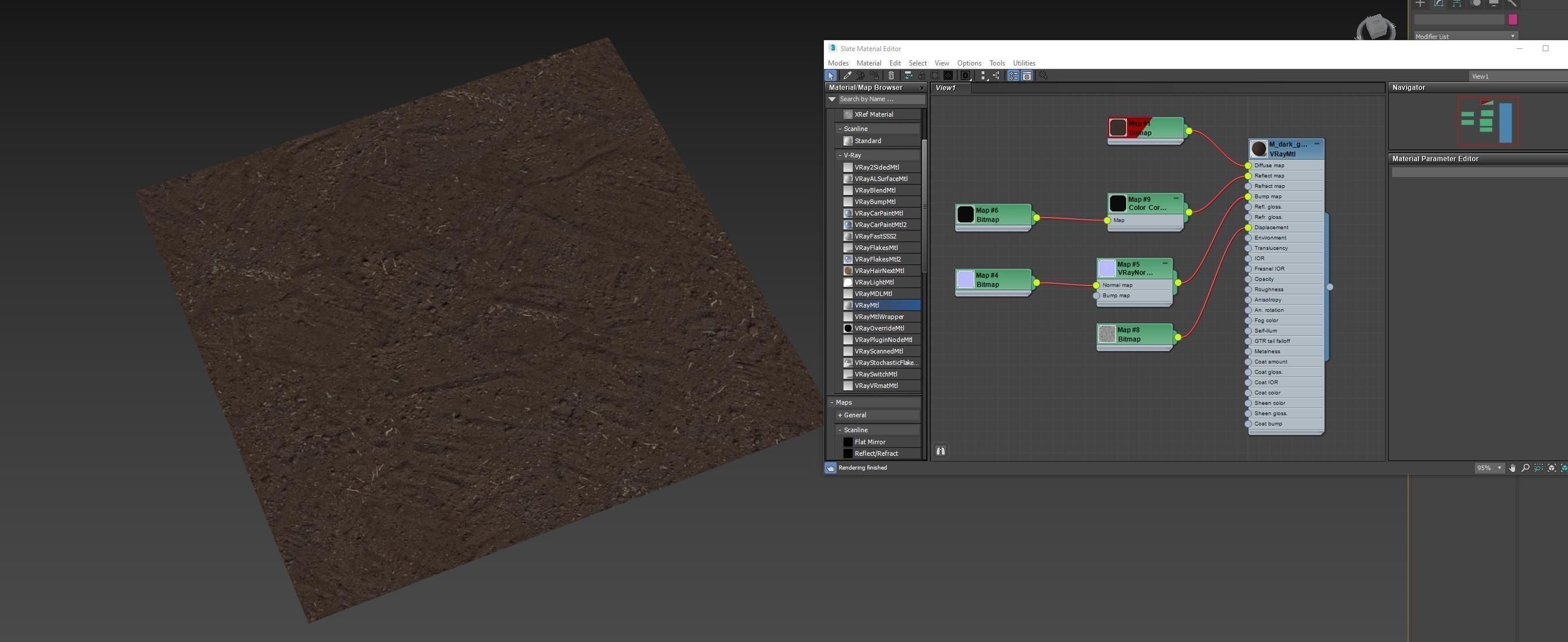Select VRayBlendMtl in material list

click(x=881, y=190)
